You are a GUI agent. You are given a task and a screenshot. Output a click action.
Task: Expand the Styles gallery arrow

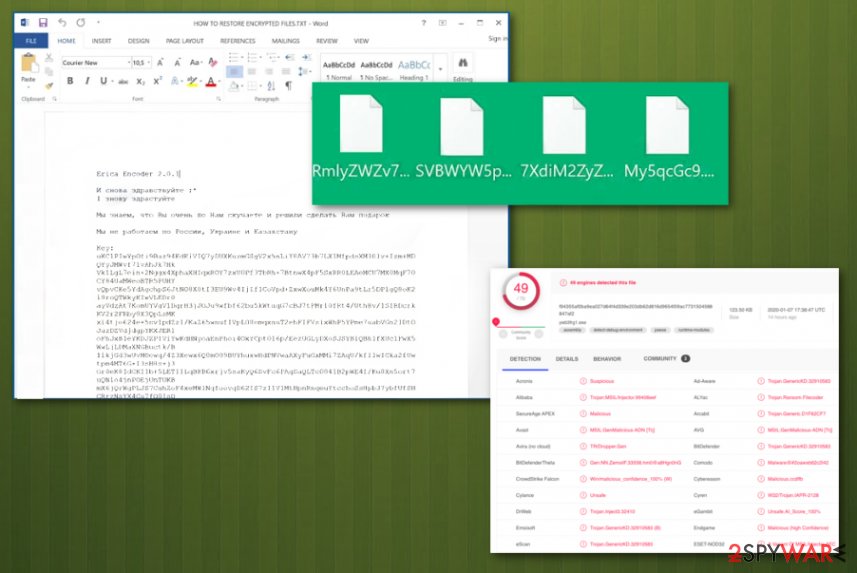(440, 69)
